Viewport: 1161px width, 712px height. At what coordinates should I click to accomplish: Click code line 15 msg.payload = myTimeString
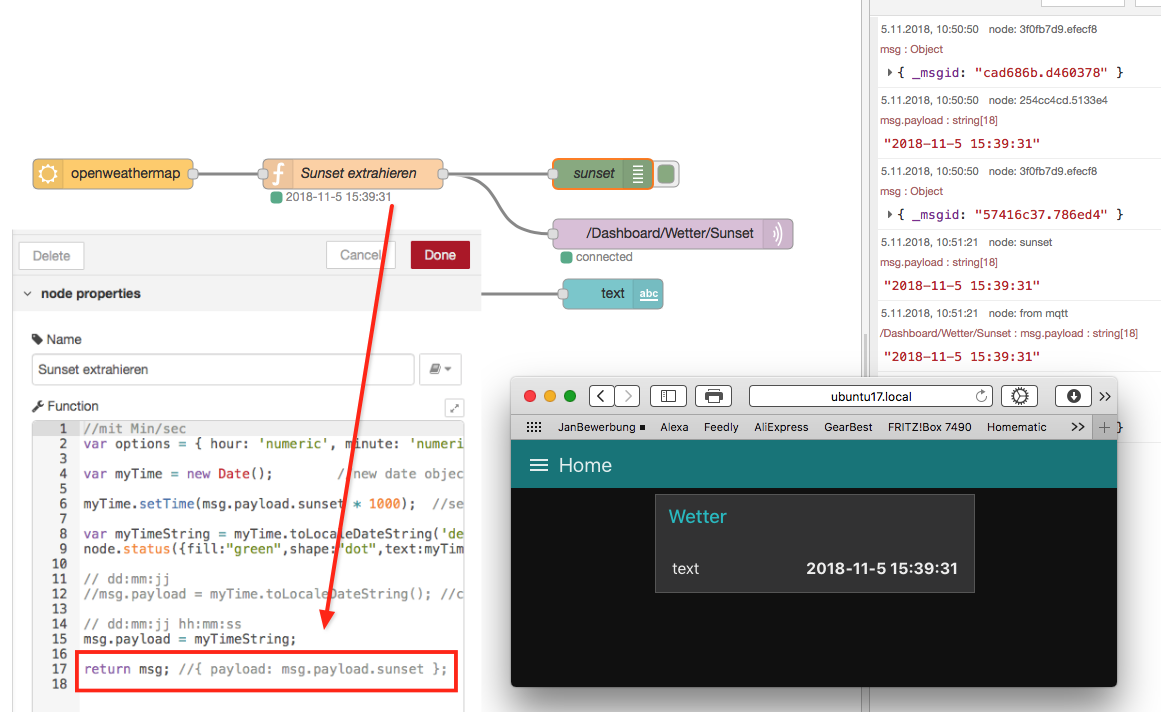(x=189, y=639)
